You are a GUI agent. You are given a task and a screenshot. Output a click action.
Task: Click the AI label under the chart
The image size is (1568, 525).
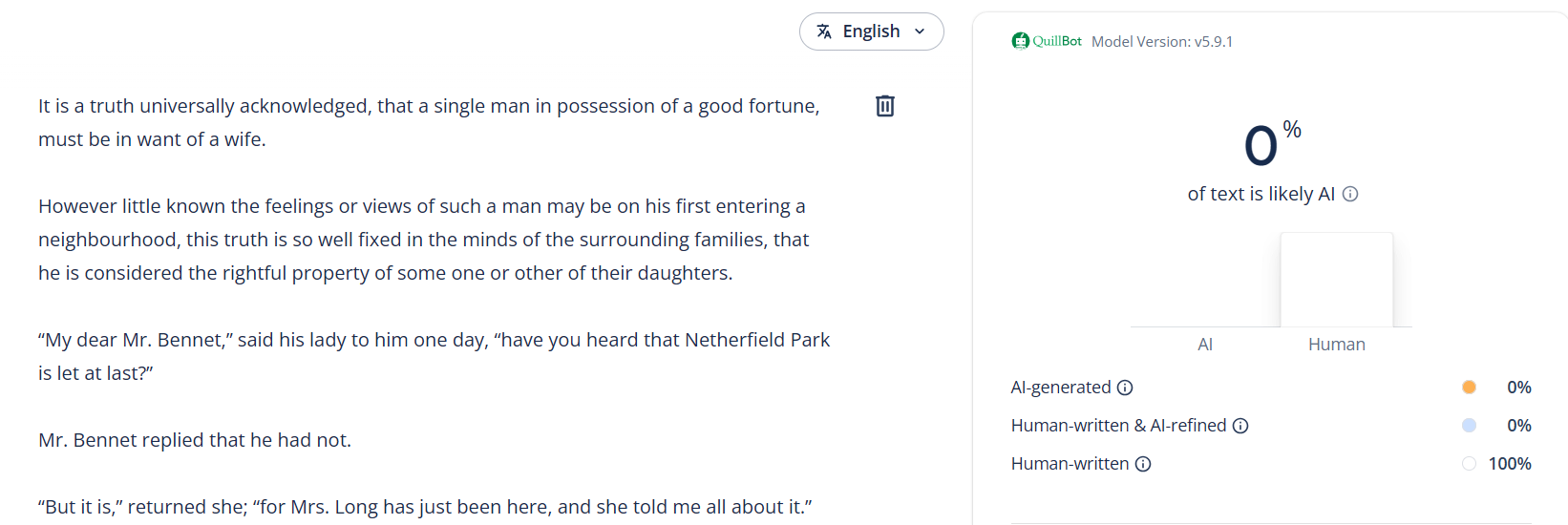[1205, 345]
